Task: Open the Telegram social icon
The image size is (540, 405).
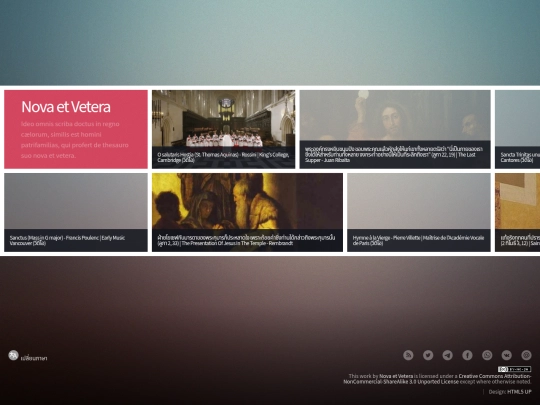Action: (x=448, y=355)
